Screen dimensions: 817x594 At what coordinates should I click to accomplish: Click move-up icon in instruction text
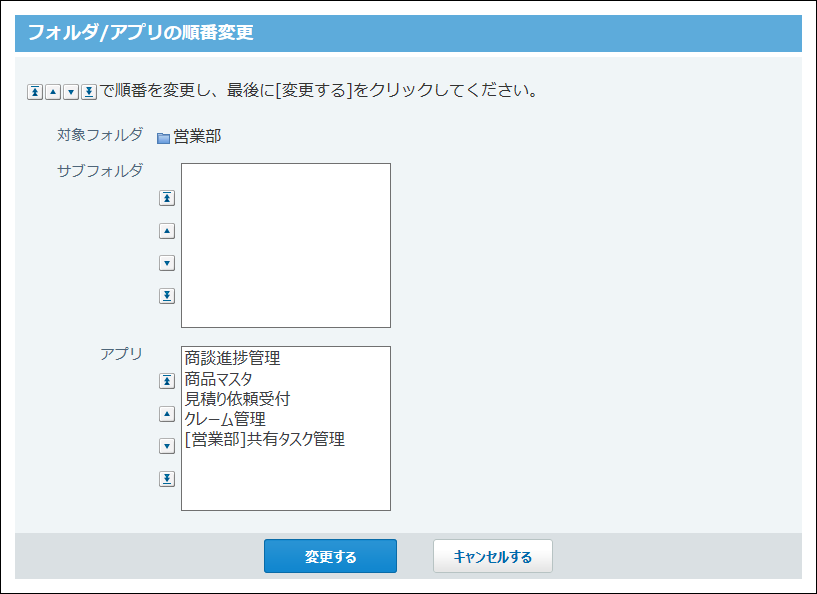tap(53, 92)
